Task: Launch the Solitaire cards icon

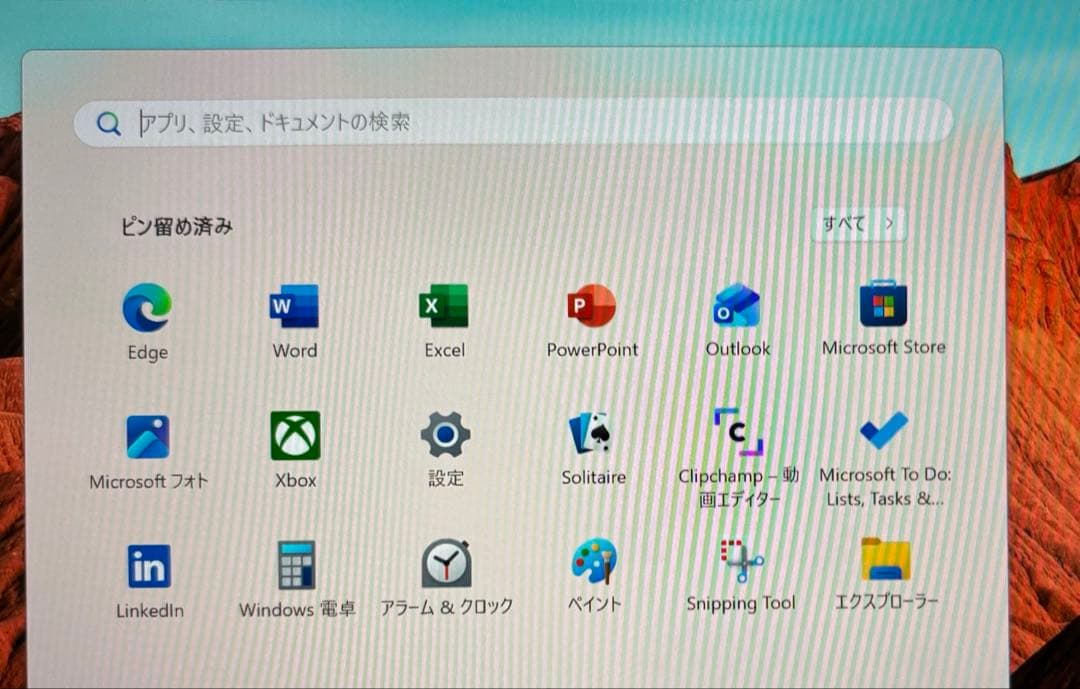Action: (x=592, y=433)
